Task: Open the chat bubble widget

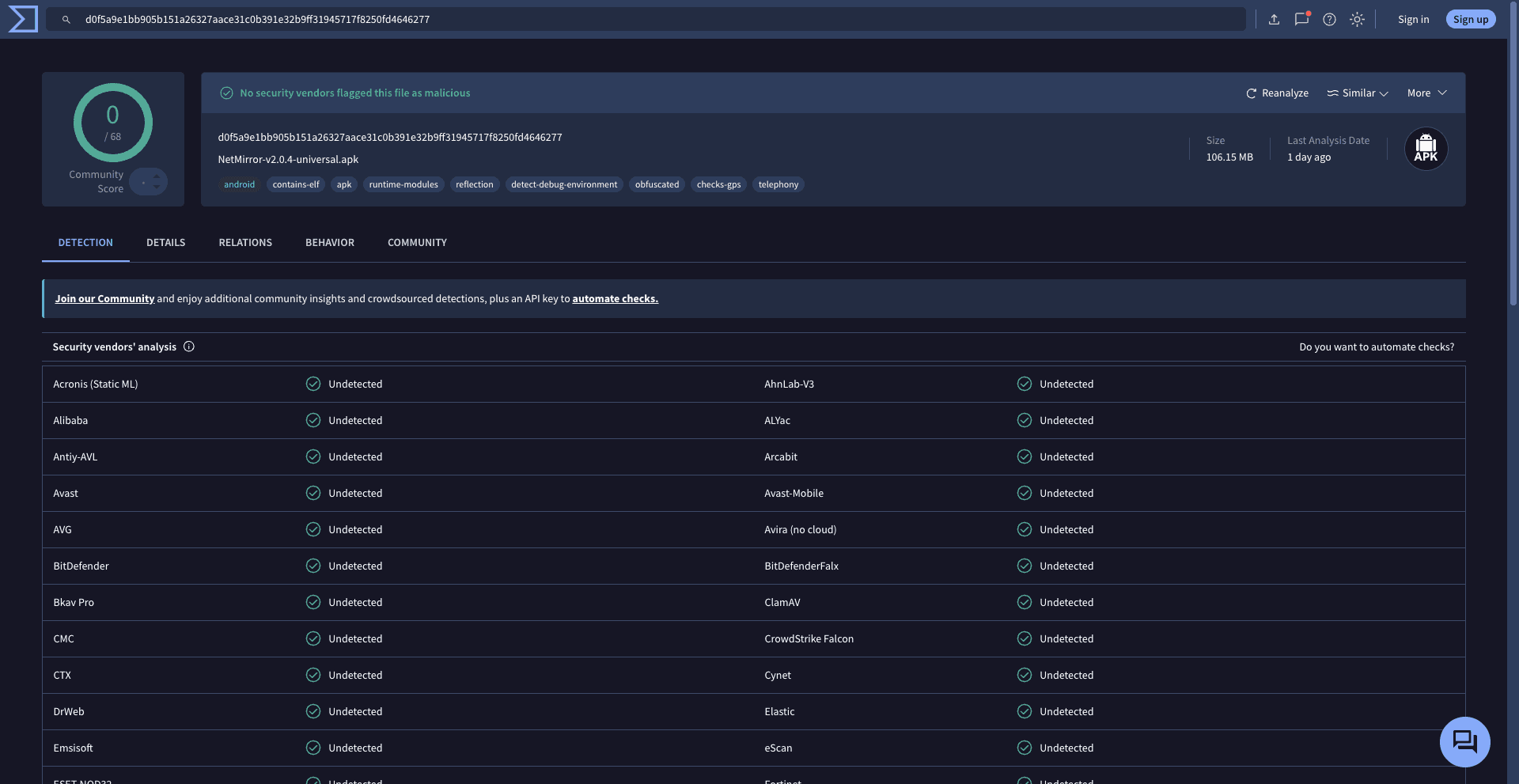Action: [1464, 742]
